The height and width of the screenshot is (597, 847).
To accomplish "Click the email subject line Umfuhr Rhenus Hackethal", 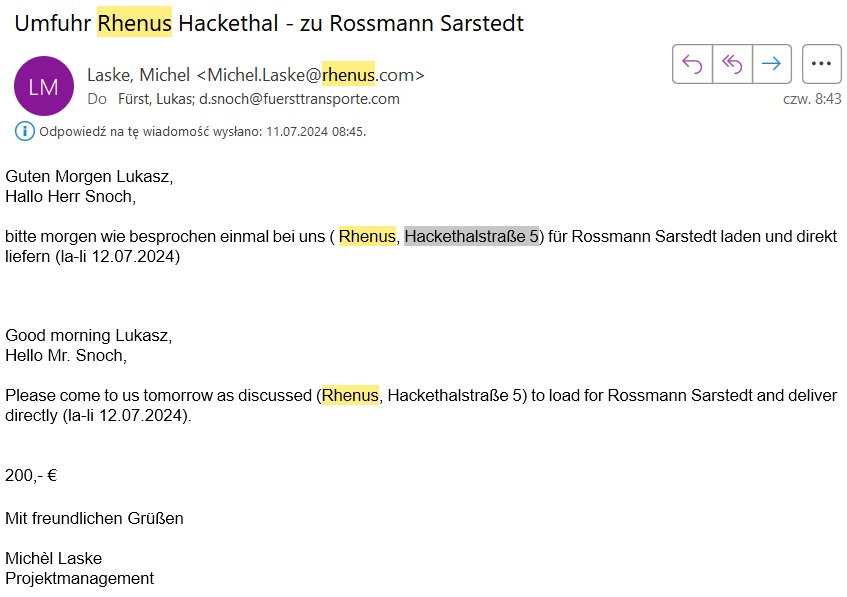I will click(269, 23).
